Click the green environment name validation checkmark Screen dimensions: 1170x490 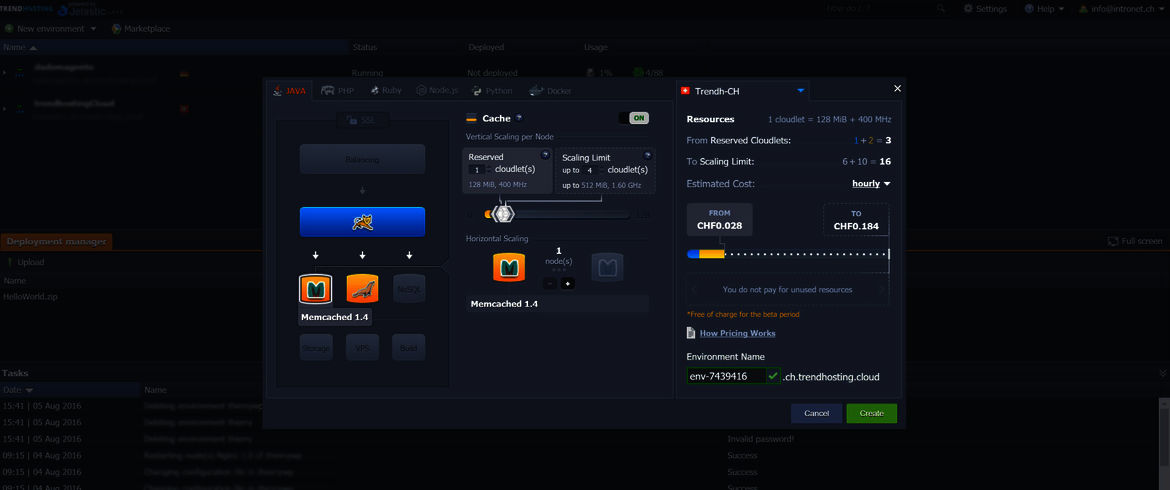tap(772, 377)
